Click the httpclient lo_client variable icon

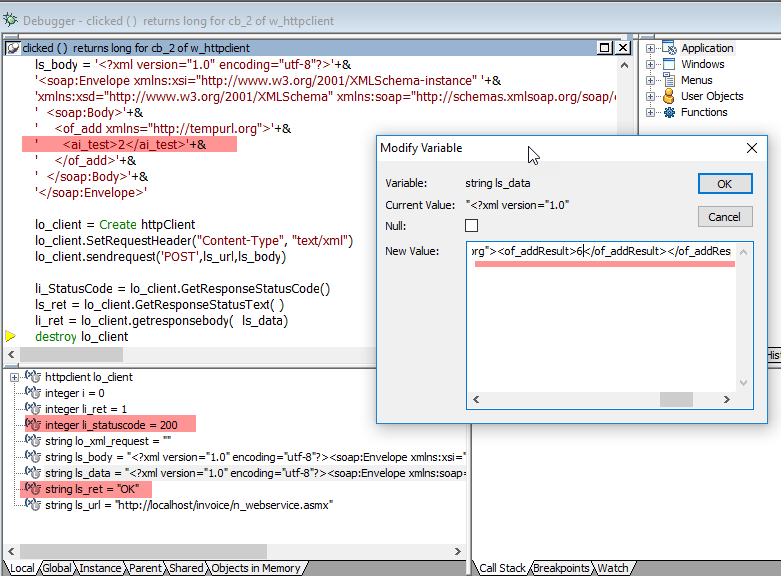tap(31, 377)
